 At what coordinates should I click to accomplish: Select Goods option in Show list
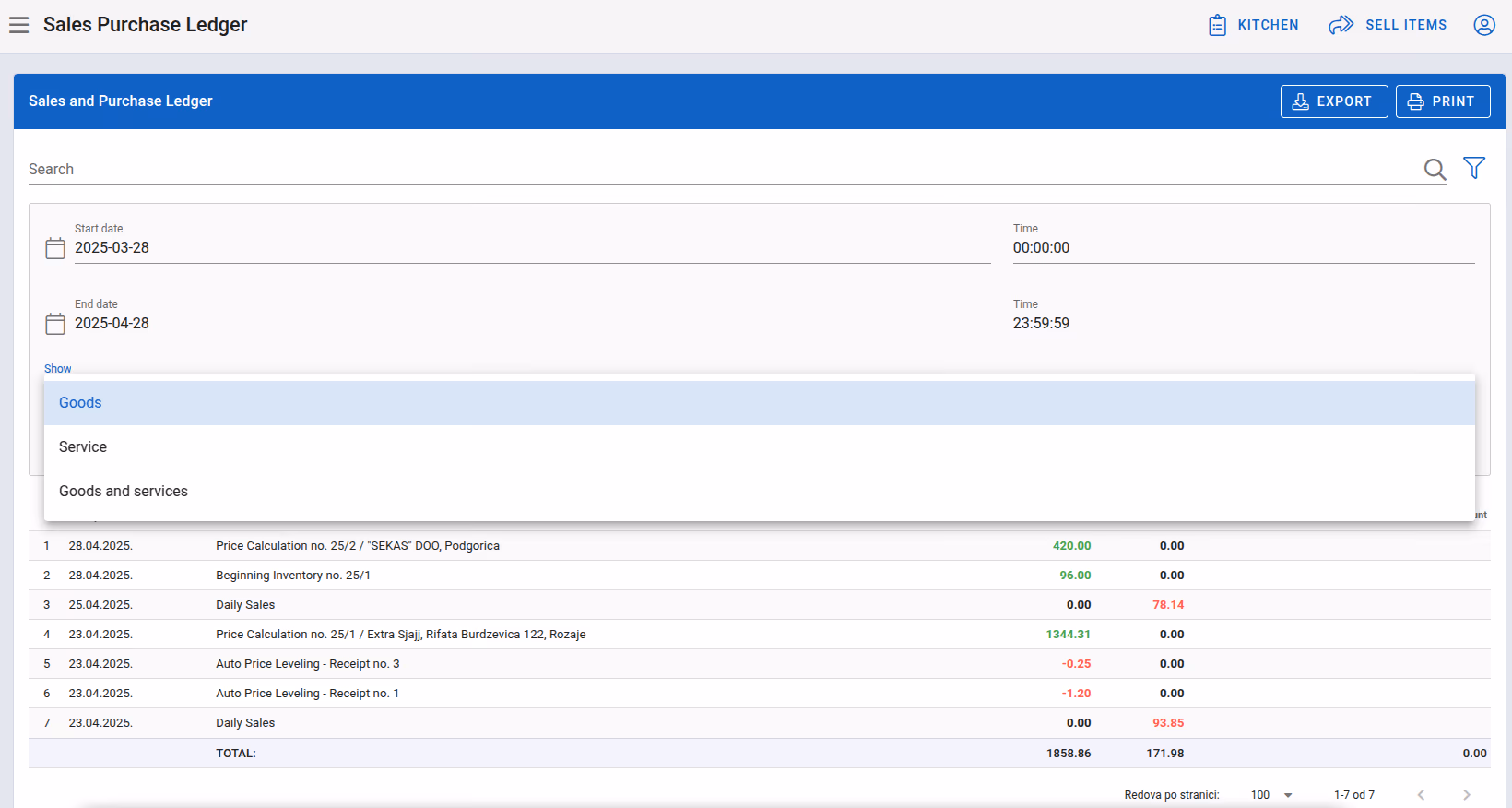point(760,403)
